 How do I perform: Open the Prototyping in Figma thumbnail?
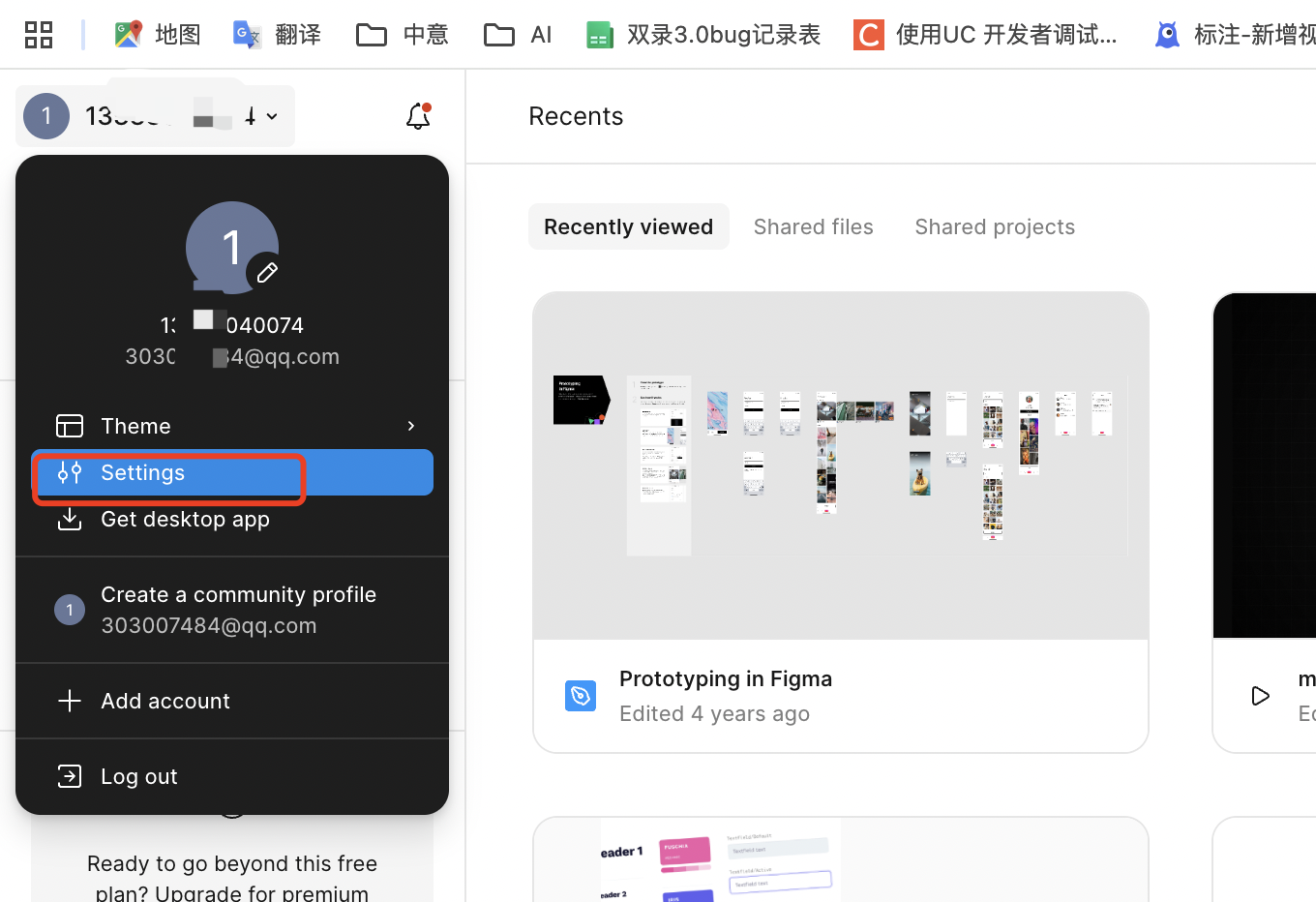[841, 466]
